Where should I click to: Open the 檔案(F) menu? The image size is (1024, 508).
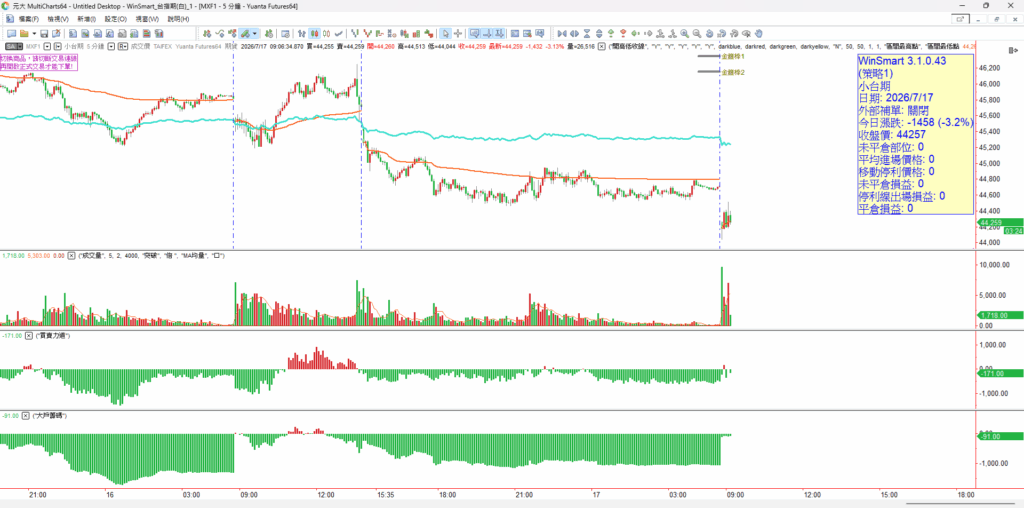pyautogui.click(x=28, y=19)
